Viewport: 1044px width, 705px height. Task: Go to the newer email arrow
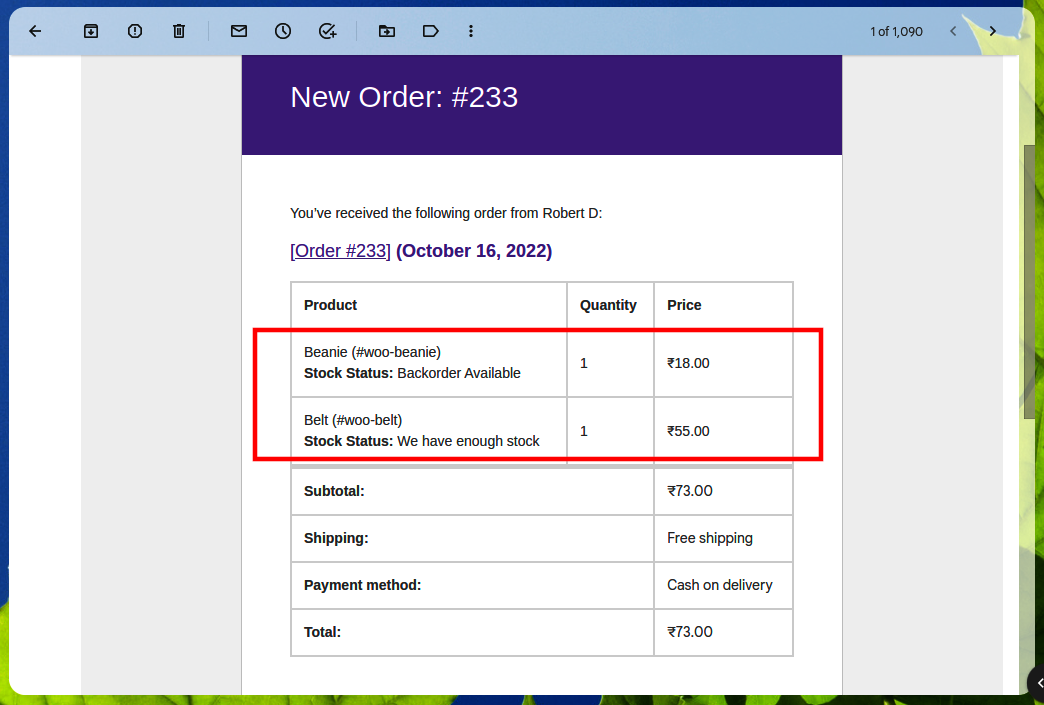pos(953,31)
